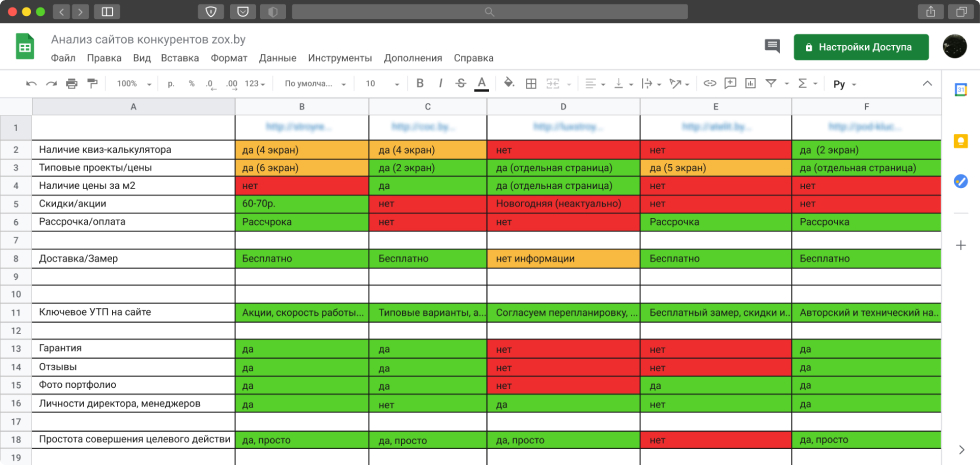Open the fill color bucket tool

coord(508,84)
